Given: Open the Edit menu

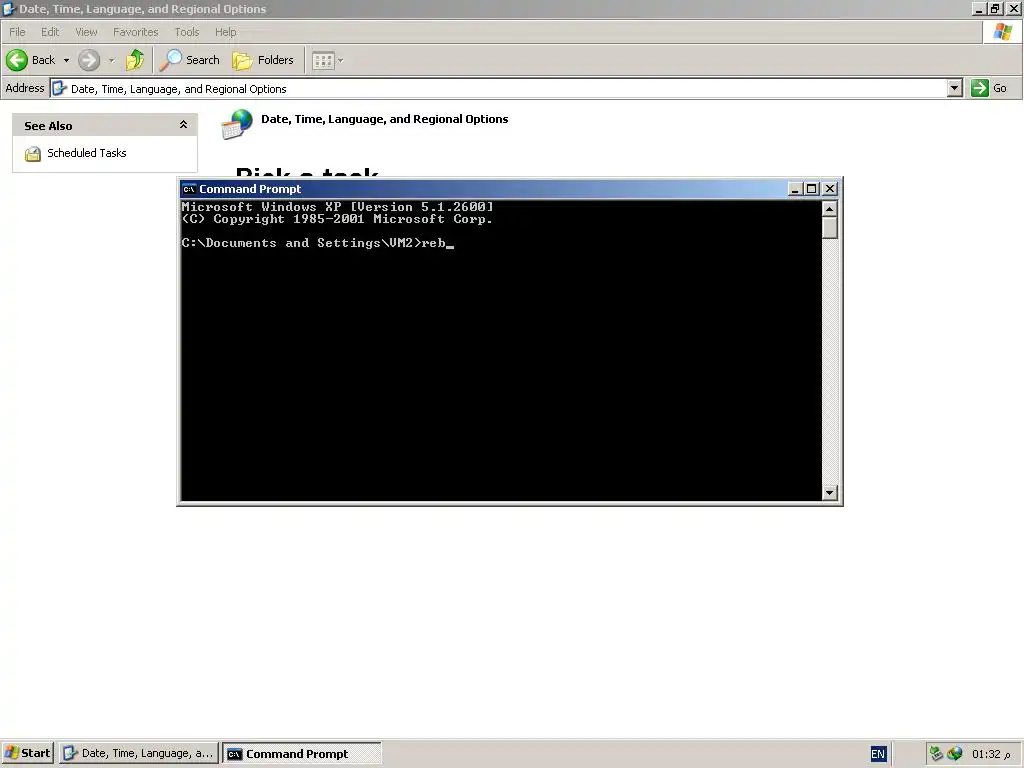Looking at the screenshot, I should point(50,32).
